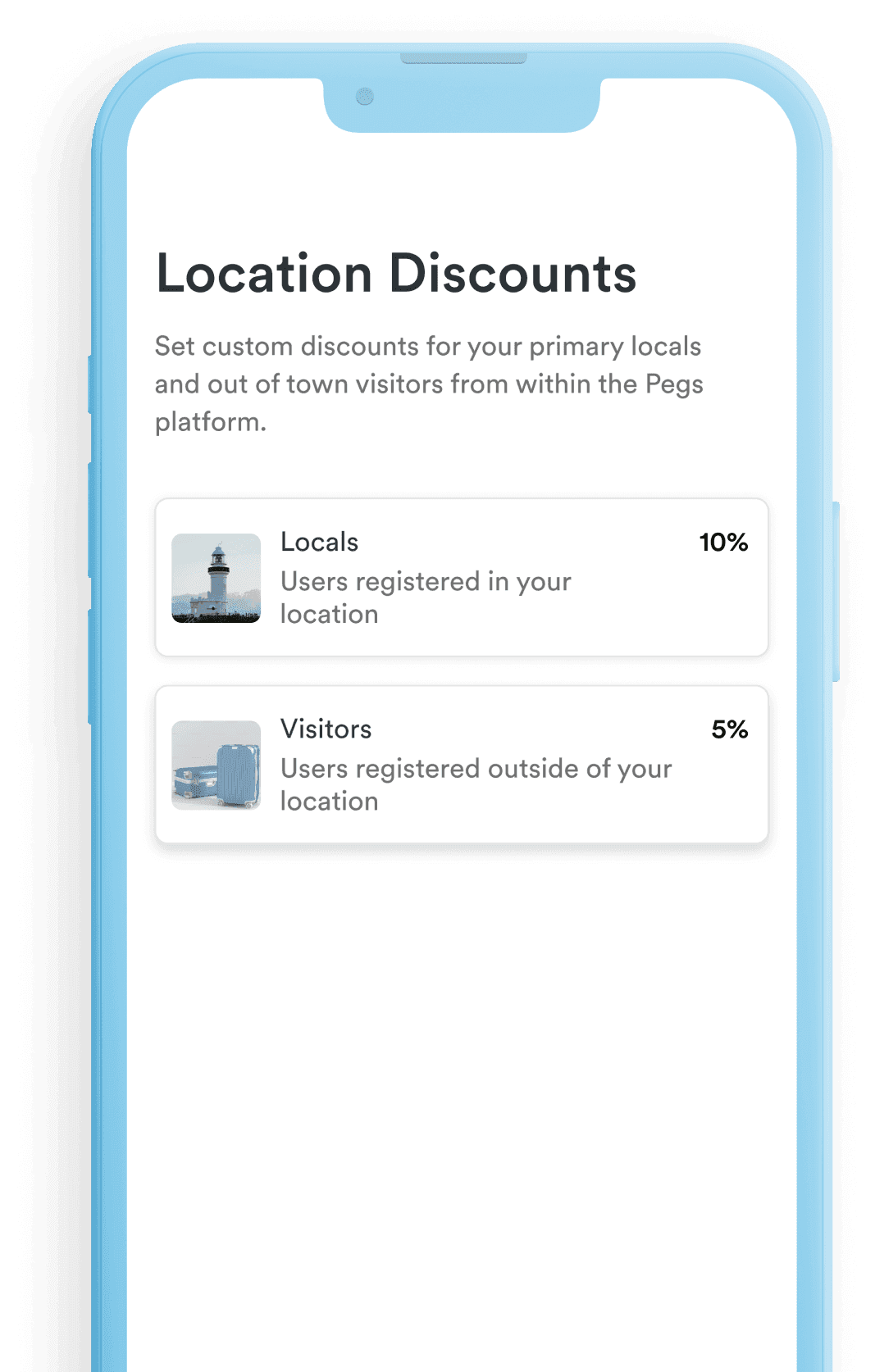The image size is (875, 1372).
Task: Select the Locals title text
Action: tap(319, 542)
